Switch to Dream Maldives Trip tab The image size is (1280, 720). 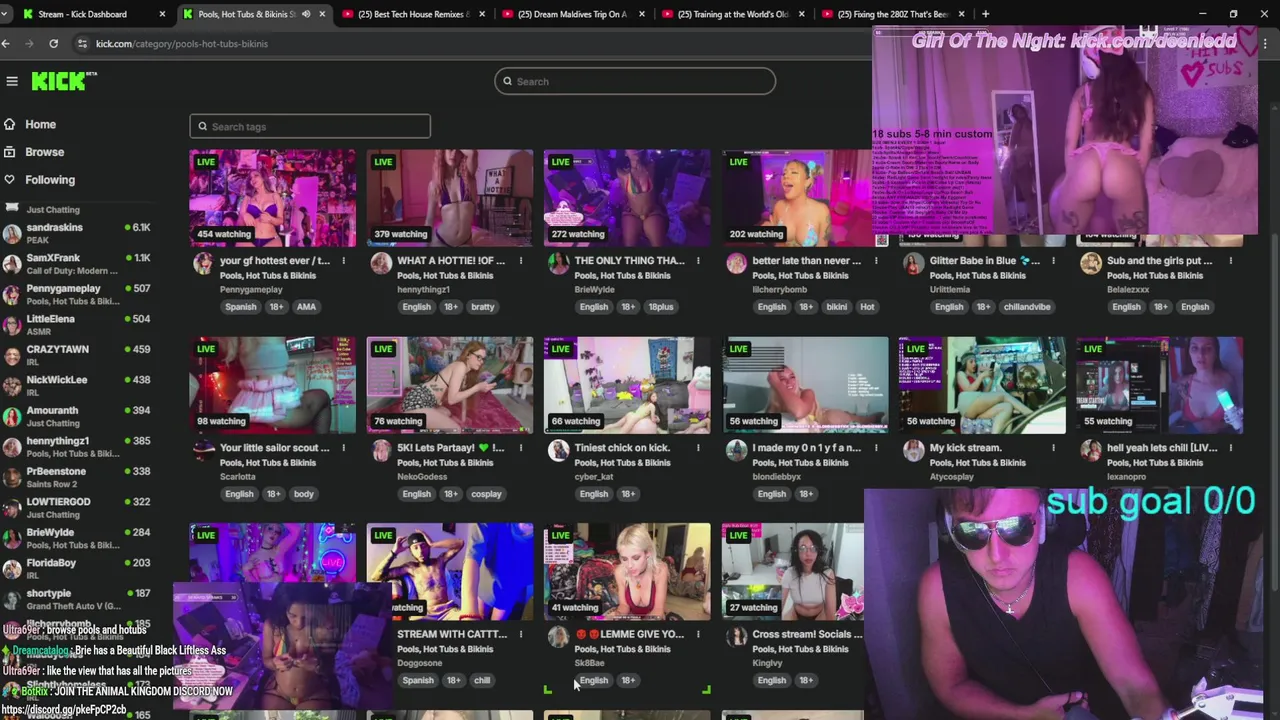pos(573,14)
